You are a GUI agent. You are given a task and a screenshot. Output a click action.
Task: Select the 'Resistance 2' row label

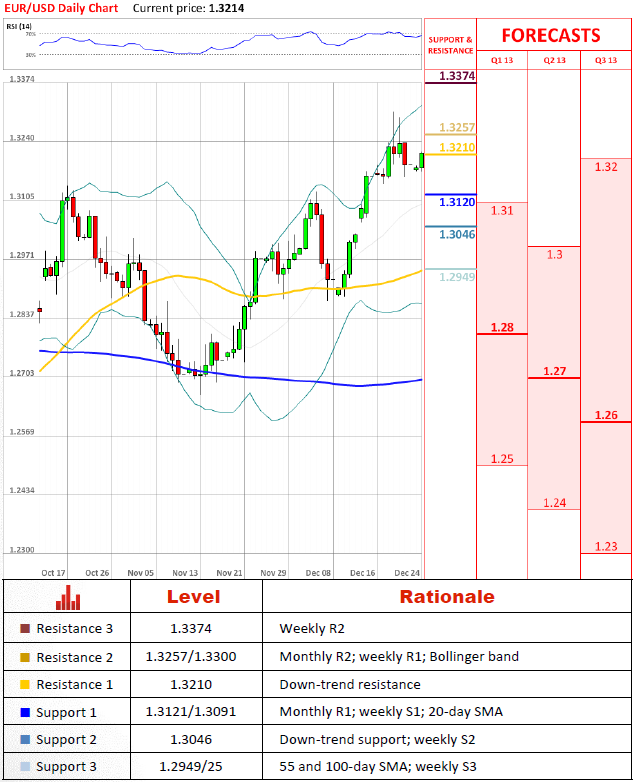coord(75,657)
